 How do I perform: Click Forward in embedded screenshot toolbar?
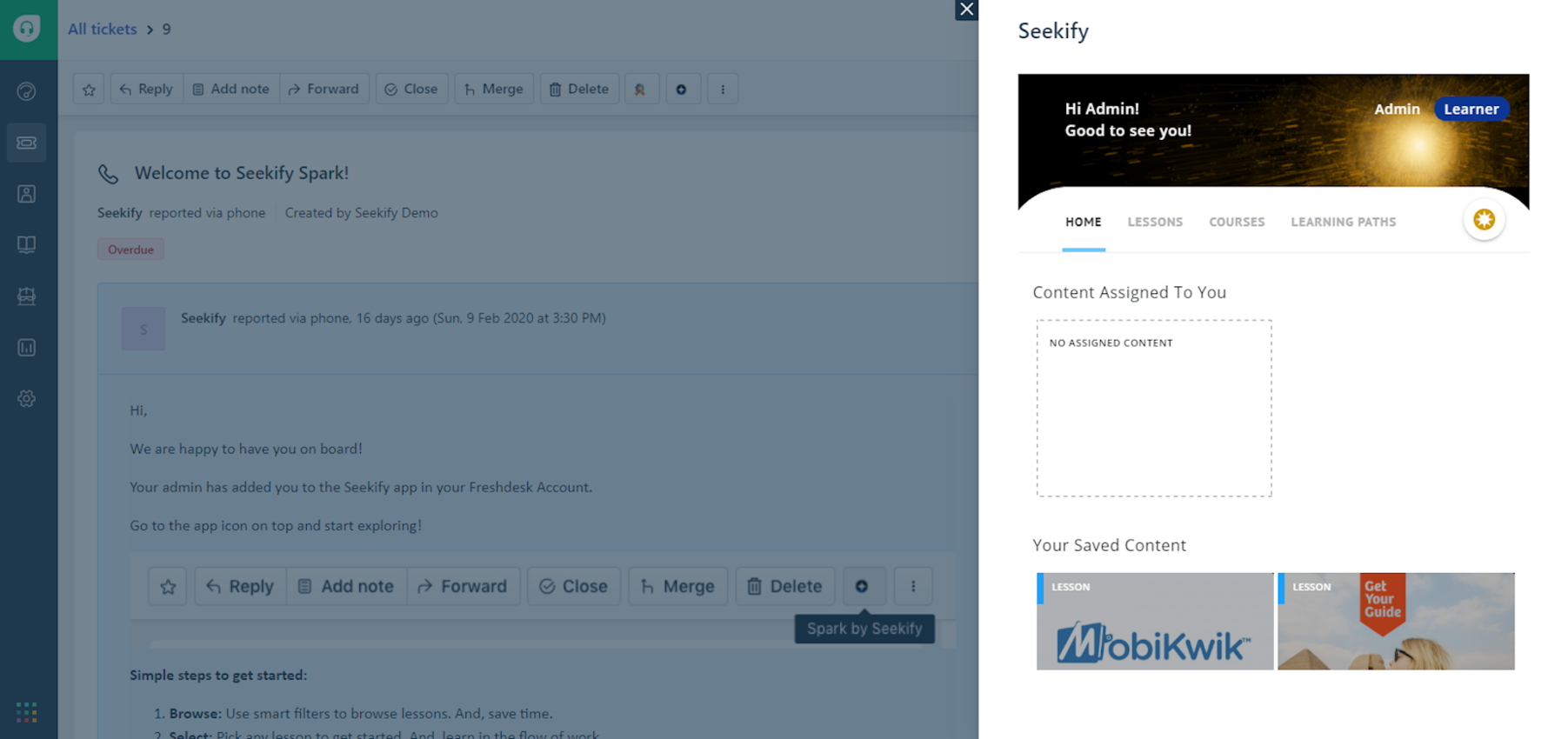point(463,587)
